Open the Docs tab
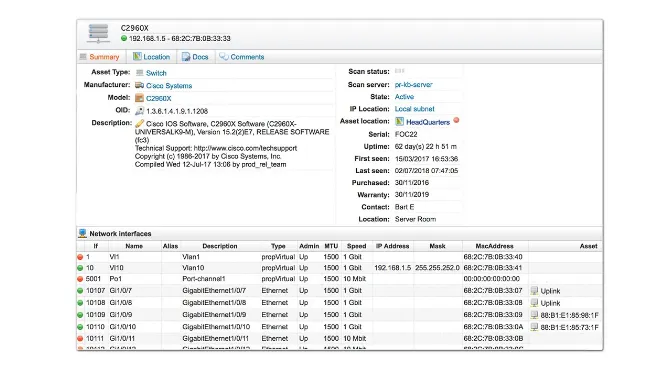The width and height of the screenshot is (658, 381). click(200, 57)
